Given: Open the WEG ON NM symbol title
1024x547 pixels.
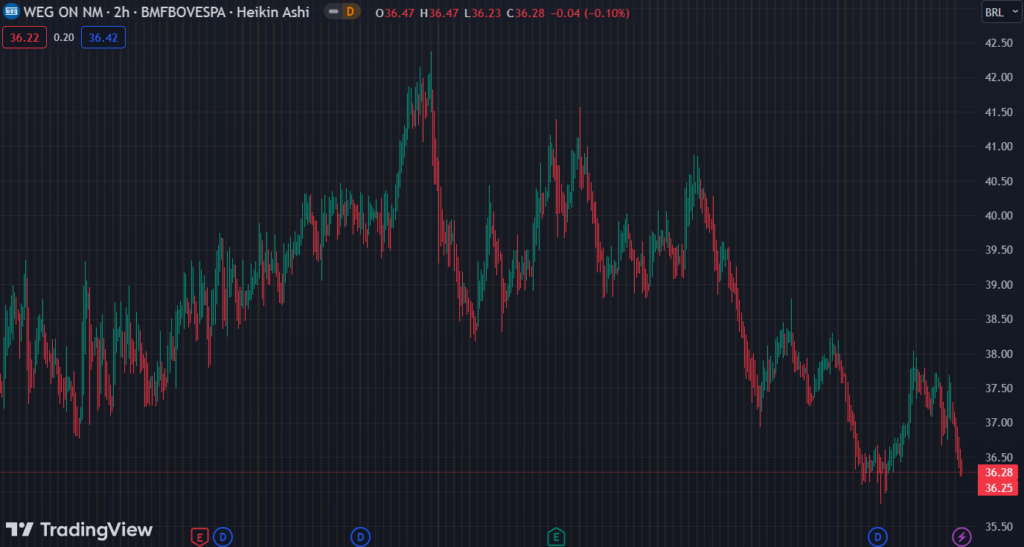Looking at the screenshot, I should pyautogui.click(x=166, y=12).
